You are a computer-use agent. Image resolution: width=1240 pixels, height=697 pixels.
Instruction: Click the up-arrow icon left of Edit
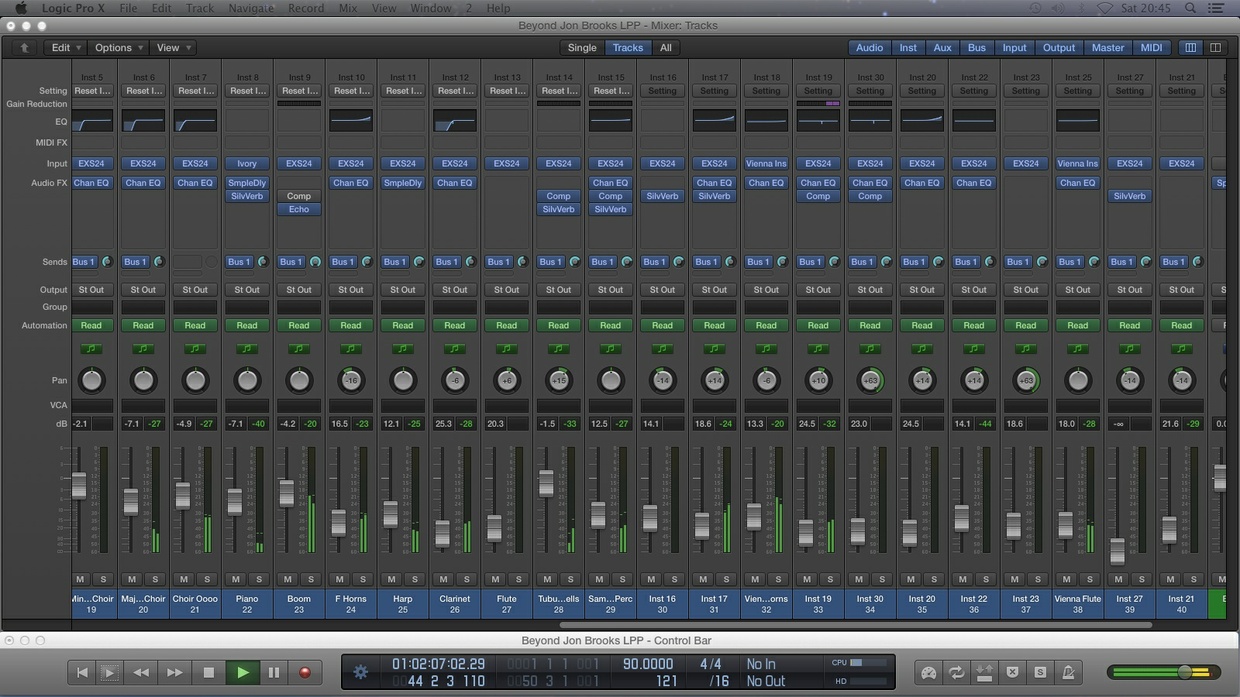pyautogui.click(x=24, y=47)
